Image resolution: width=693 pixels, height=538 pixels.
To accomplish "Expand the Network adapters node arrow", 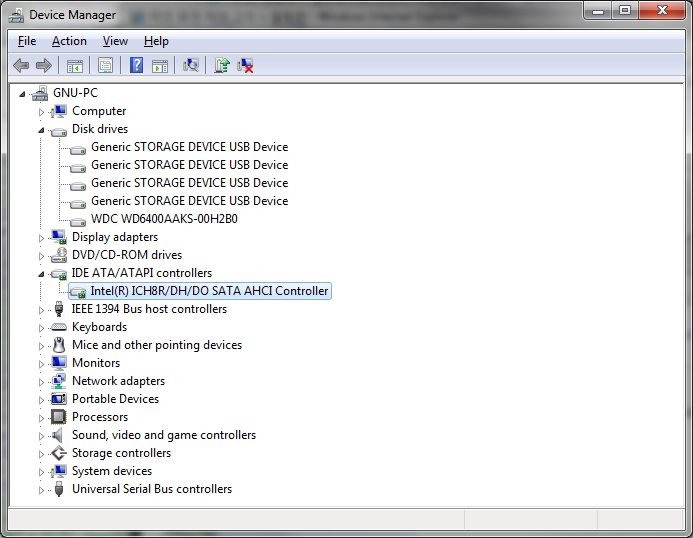I will coord(41,382).
